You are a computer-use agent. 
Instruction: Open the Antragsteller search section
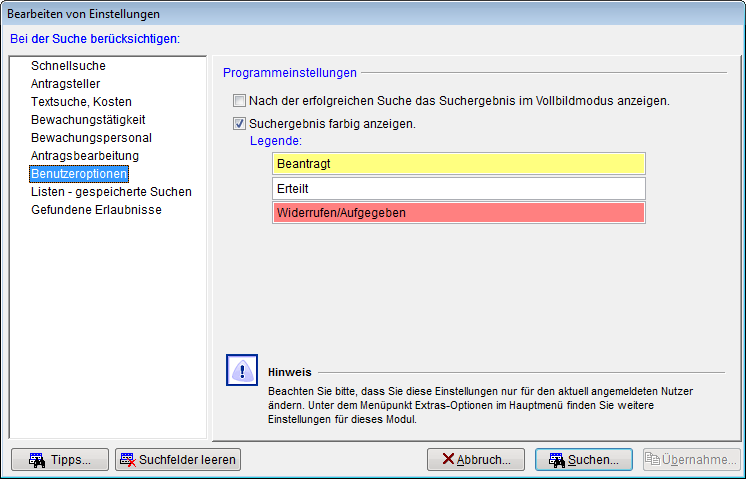click(65, 84)
